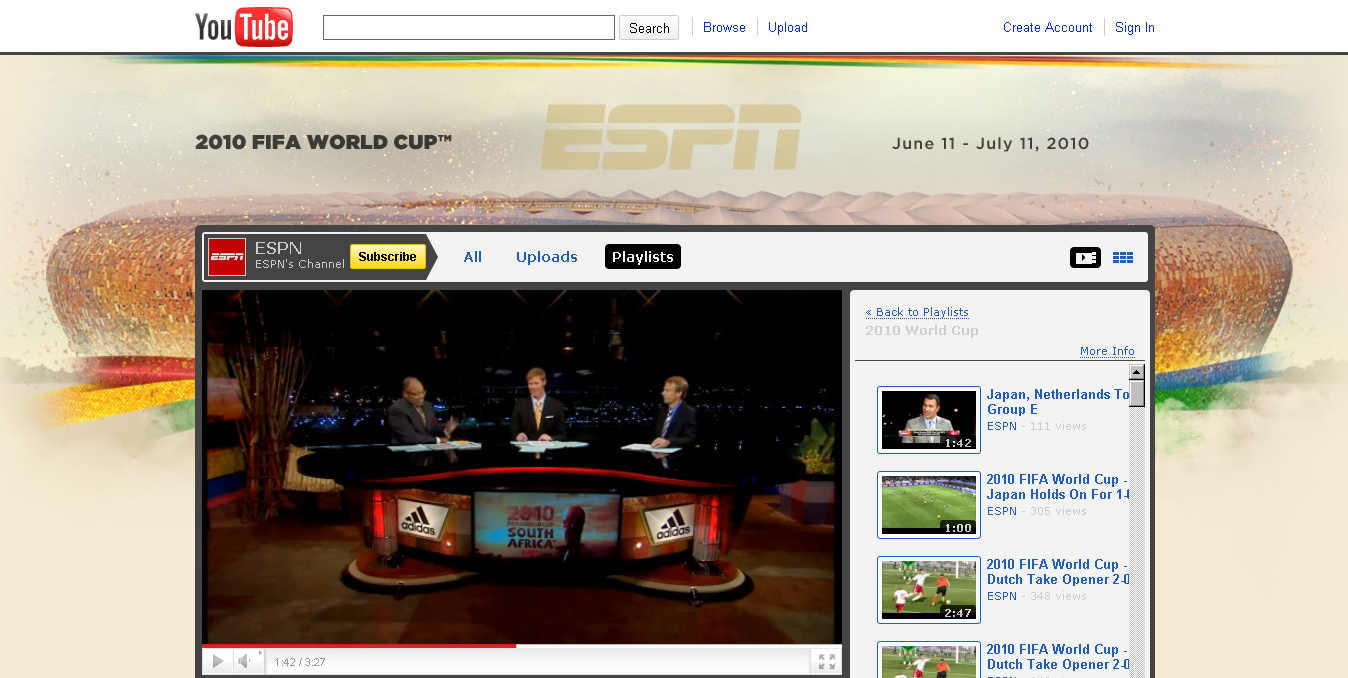Click the Search button

pos(649,28)
